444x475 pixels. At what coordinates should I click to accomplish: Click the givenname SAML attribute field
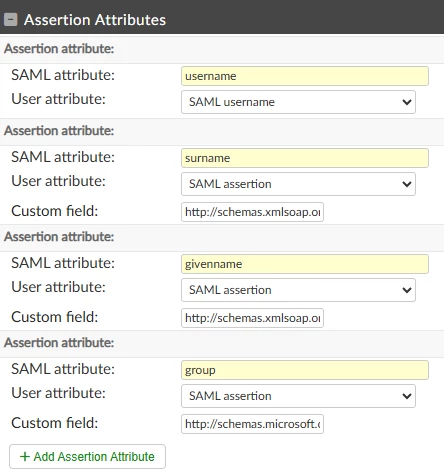[x=305, y=264]
